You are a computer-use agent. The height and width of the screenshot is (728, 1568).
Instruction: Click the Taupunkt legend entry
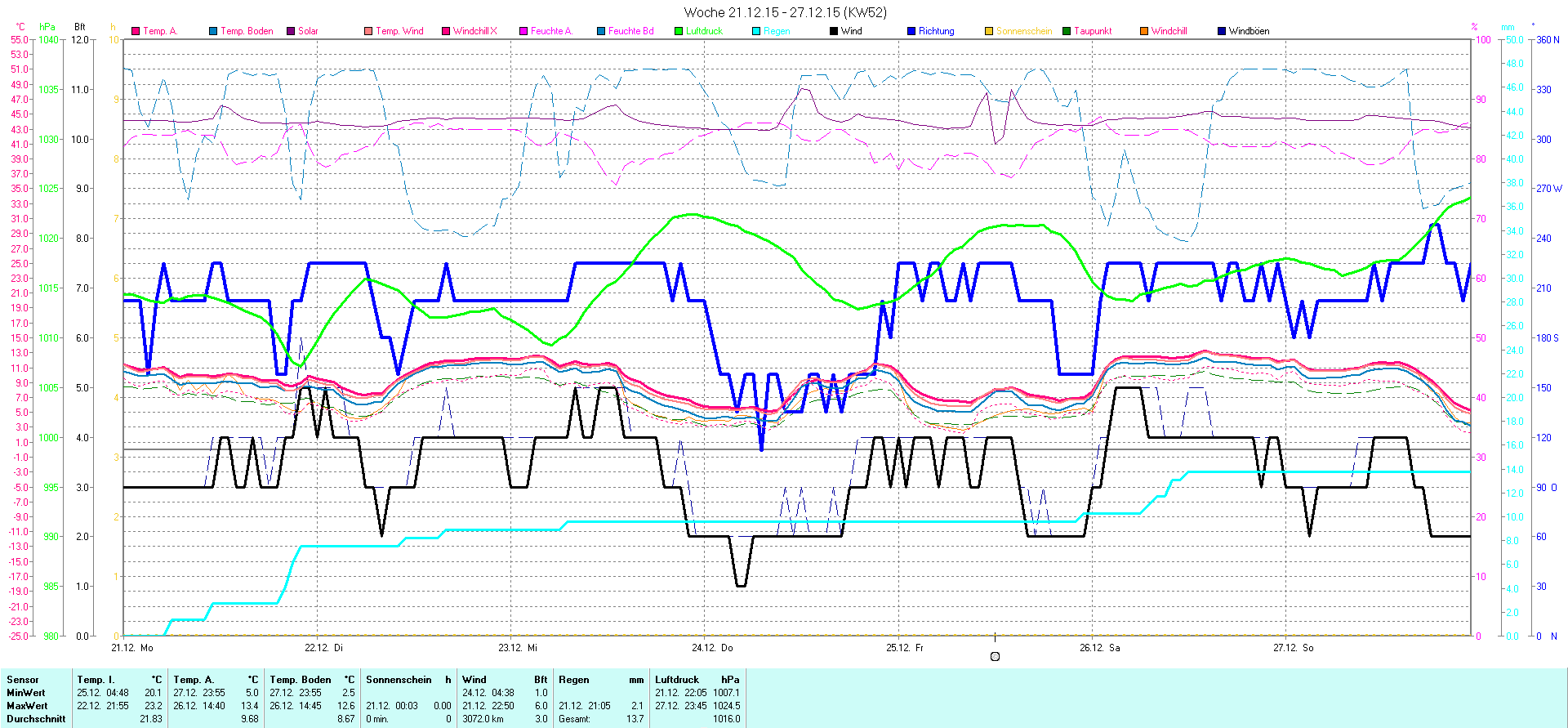pyautogui.click(x=1092, y=31)
